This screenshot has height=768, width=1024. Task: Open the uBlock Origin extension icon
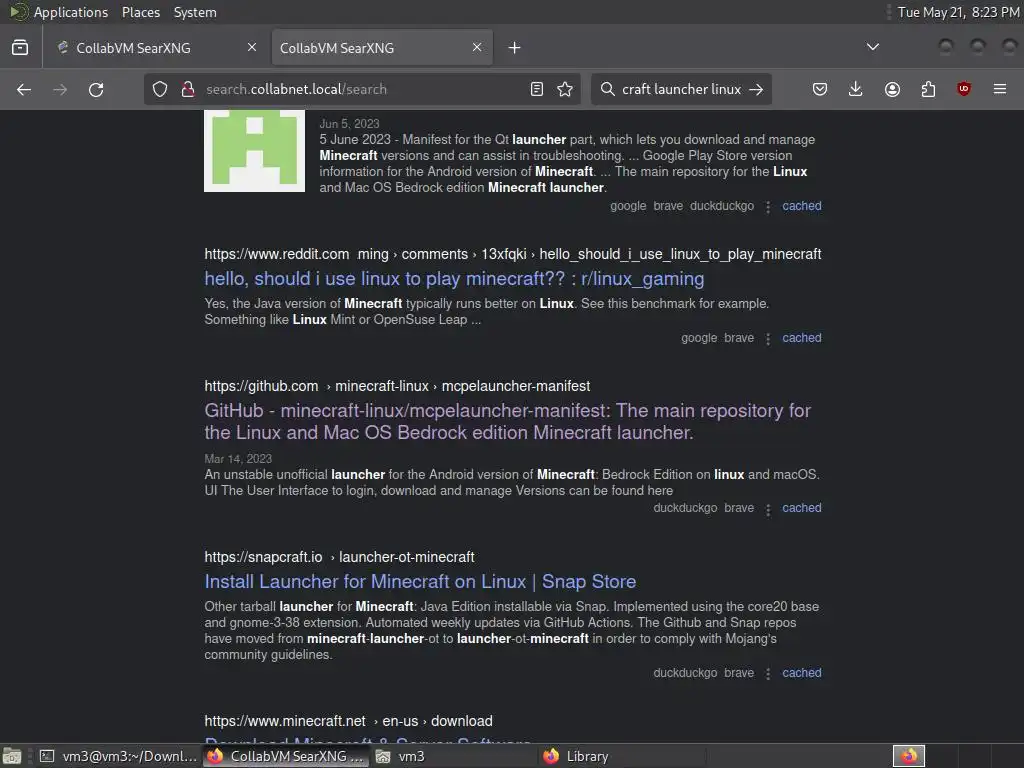[x=964, y=89]
